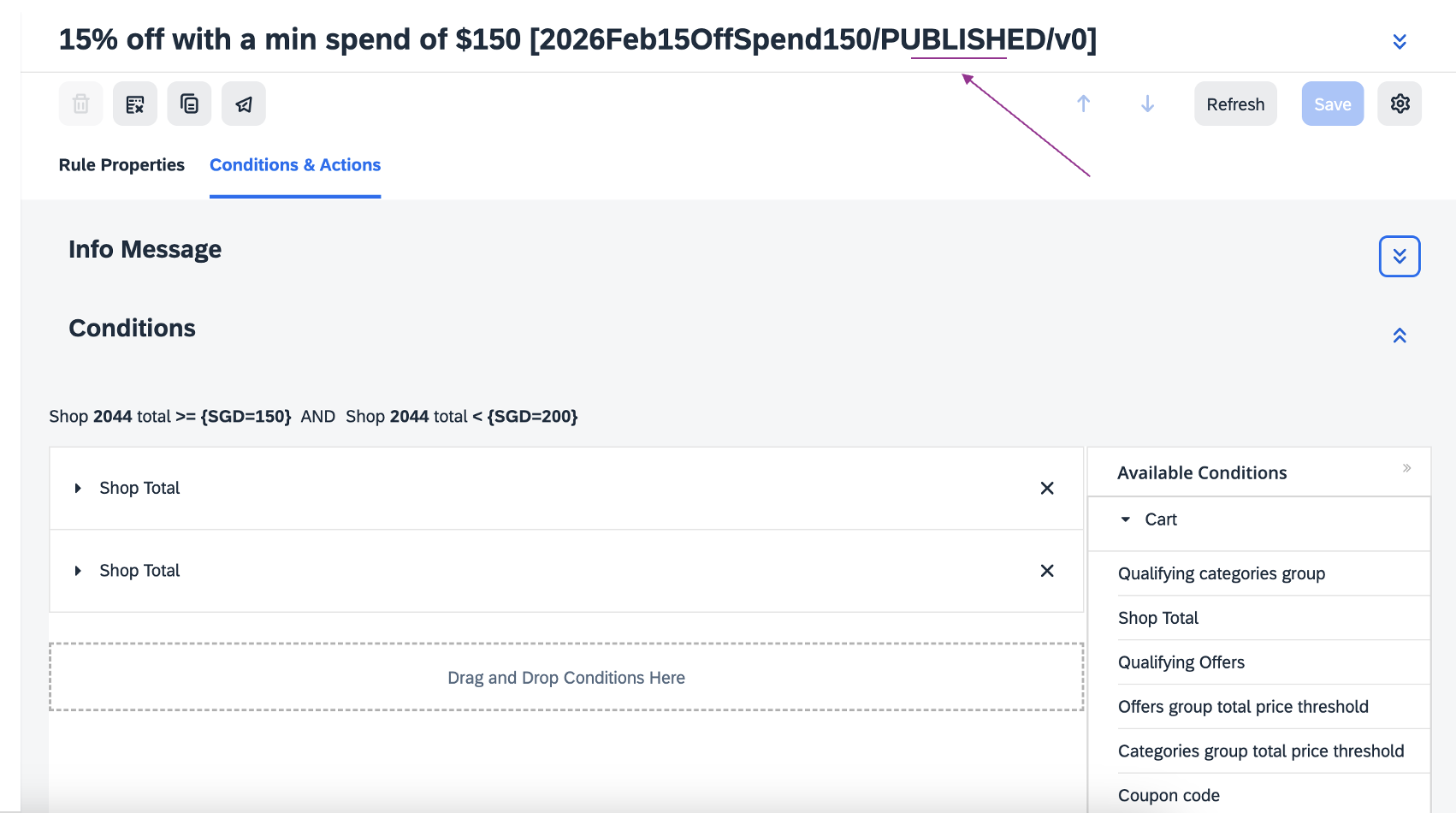Remove the second Shop Total condition
The width and height of the screenshot is (1456, 813).
point(1046,571)
